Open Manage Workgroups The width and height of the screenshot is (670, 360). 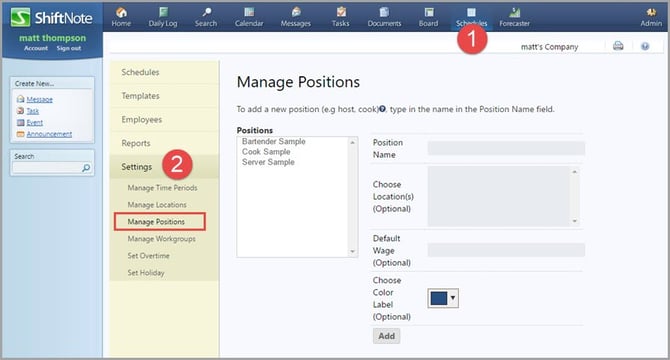162,239
